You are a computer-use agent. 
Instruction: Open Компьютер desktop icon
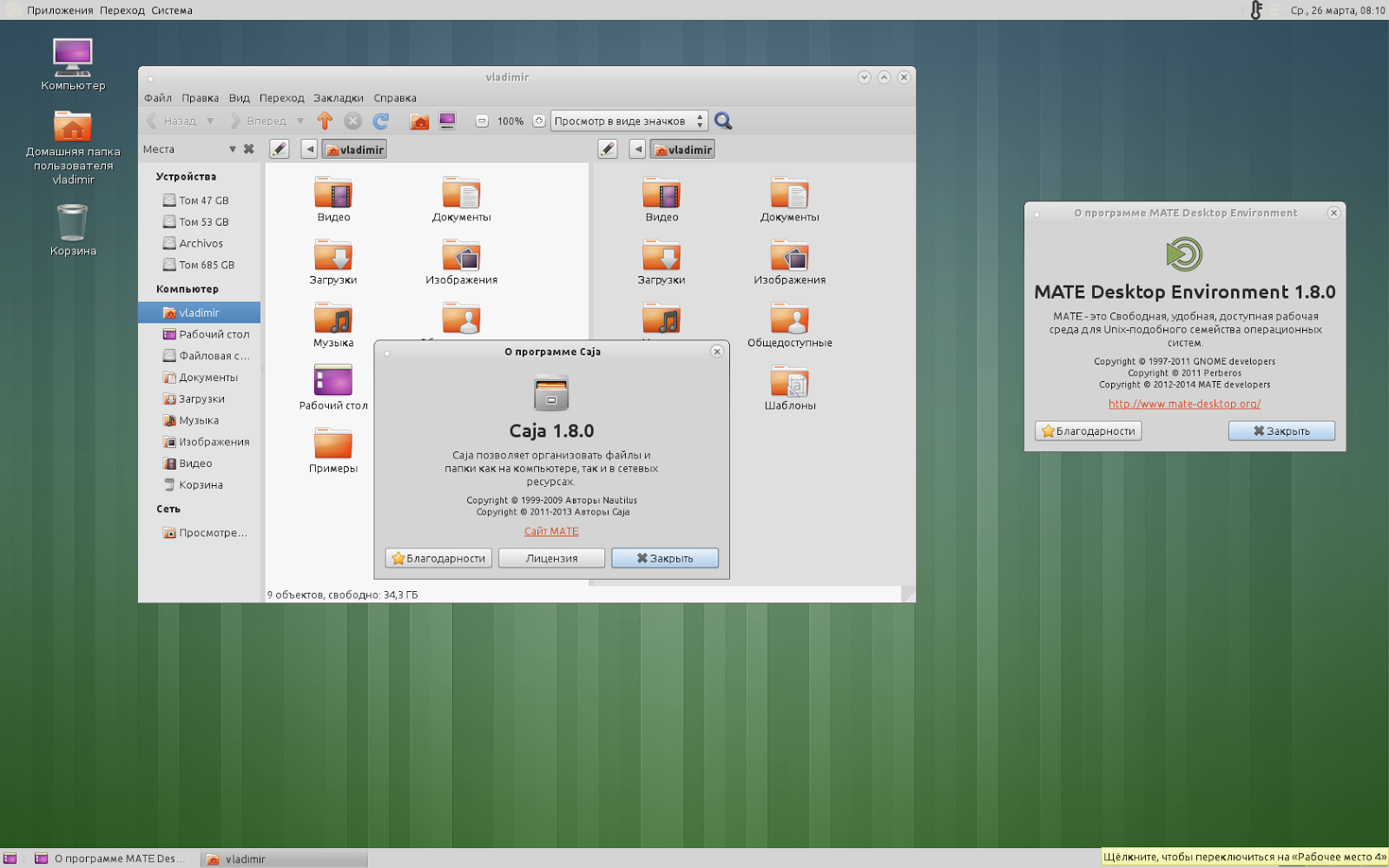tap(73, 64)
